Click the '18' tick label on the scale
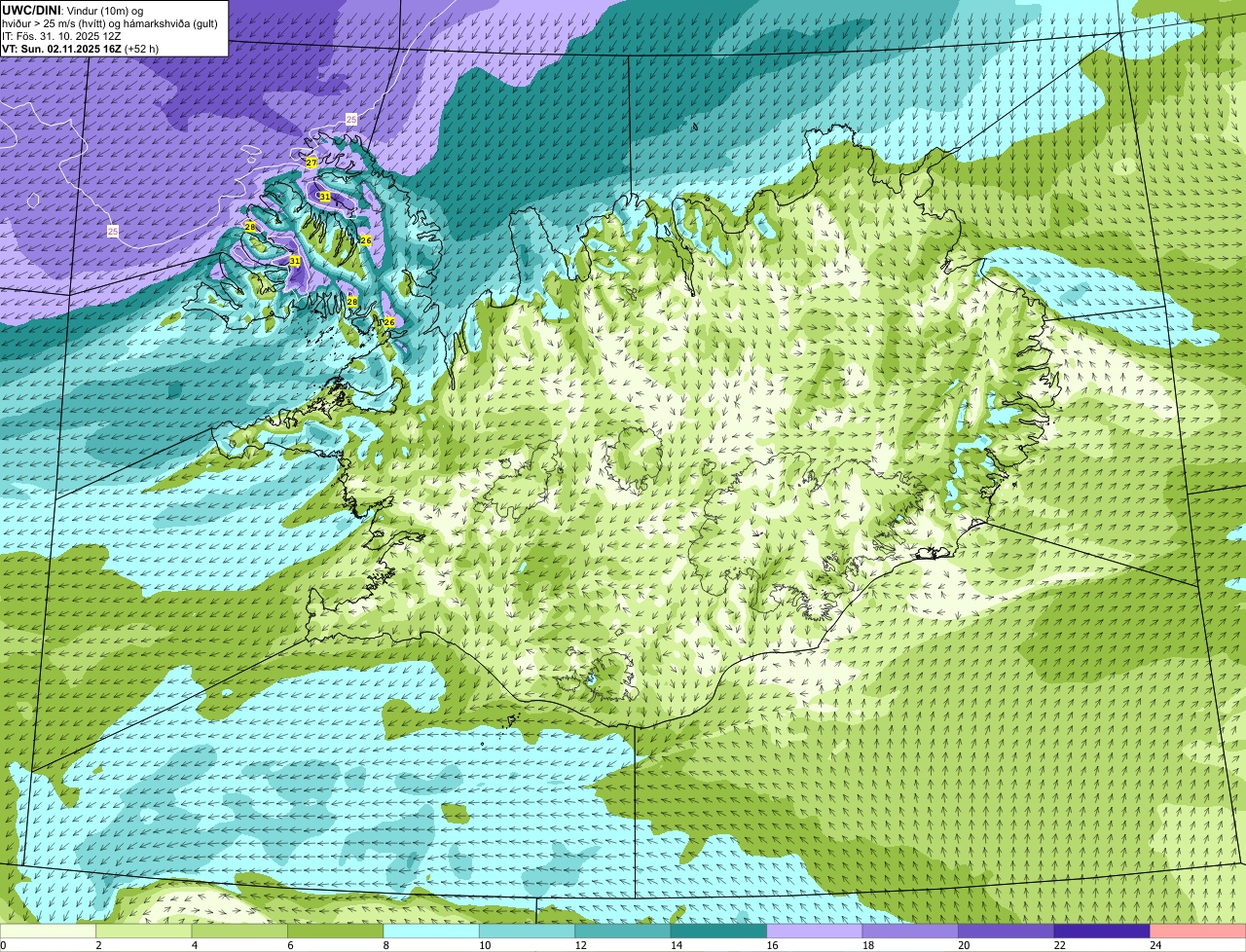Screen dimensions: 1246x952 tap(867, 944)
